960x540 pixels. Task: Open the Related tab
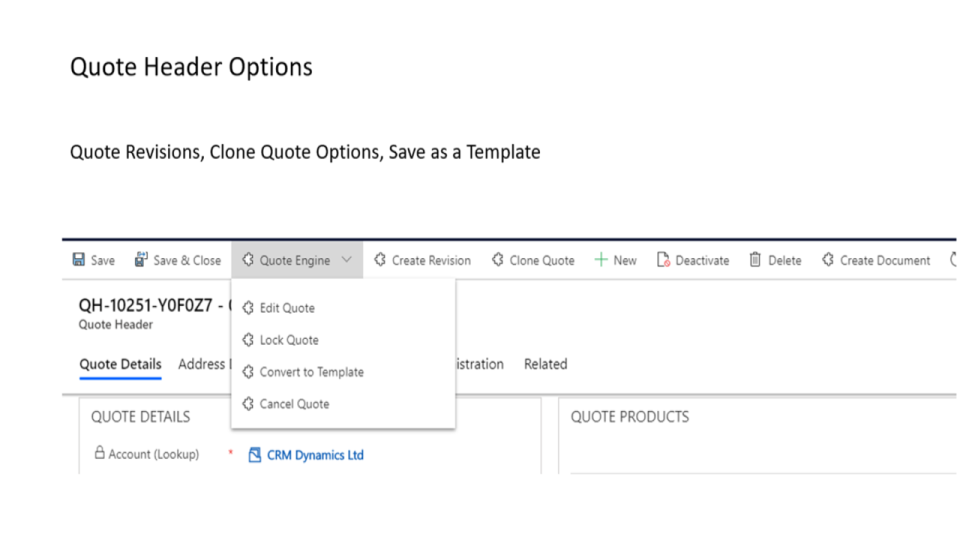[x=545, y=364]
